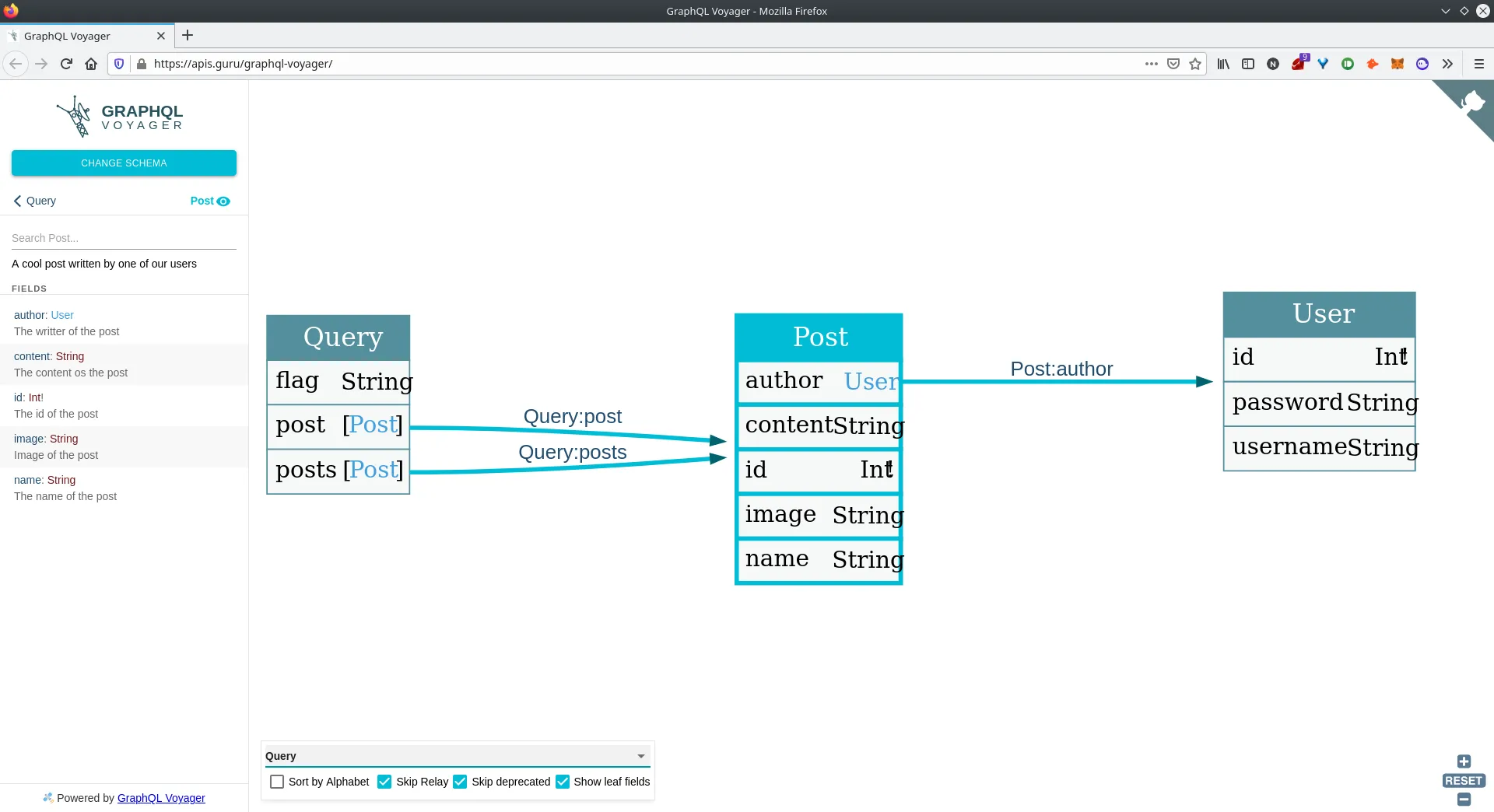
Task: Open the MetaMask fox extension
Action: pos(1398,64)
